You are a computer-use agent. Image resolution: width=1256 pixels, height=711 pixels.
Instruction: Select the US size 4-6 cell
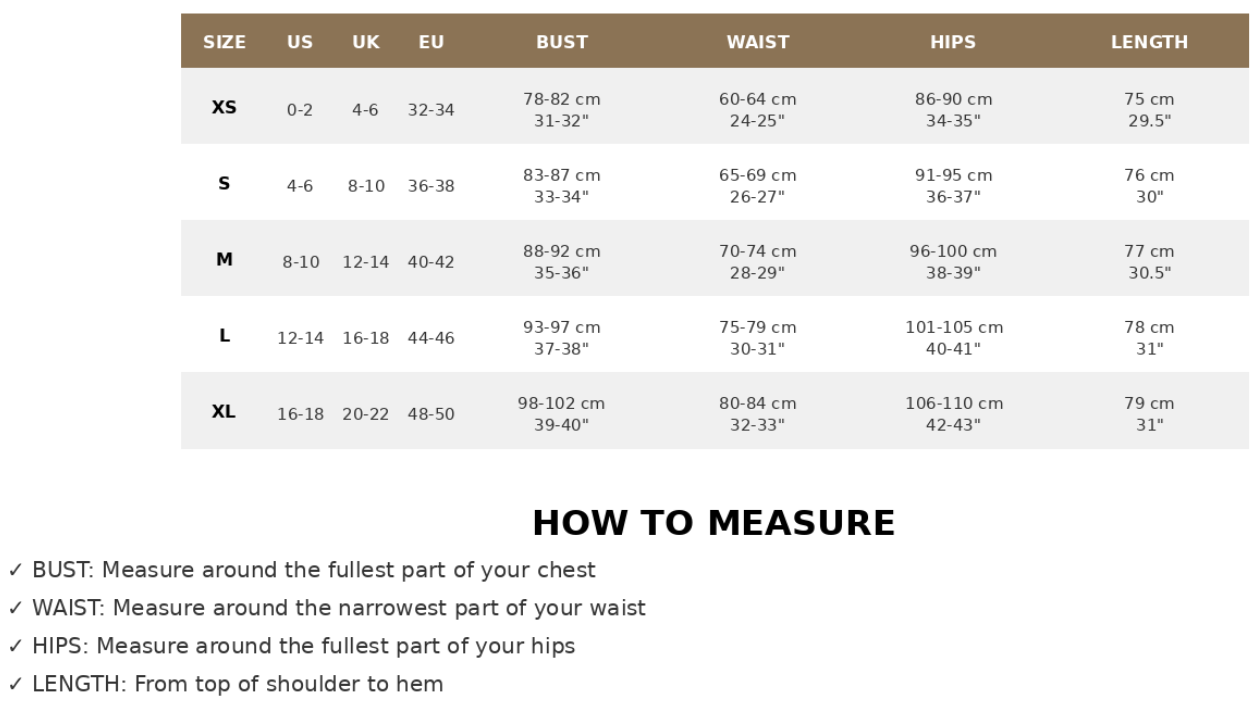[300, 186]
